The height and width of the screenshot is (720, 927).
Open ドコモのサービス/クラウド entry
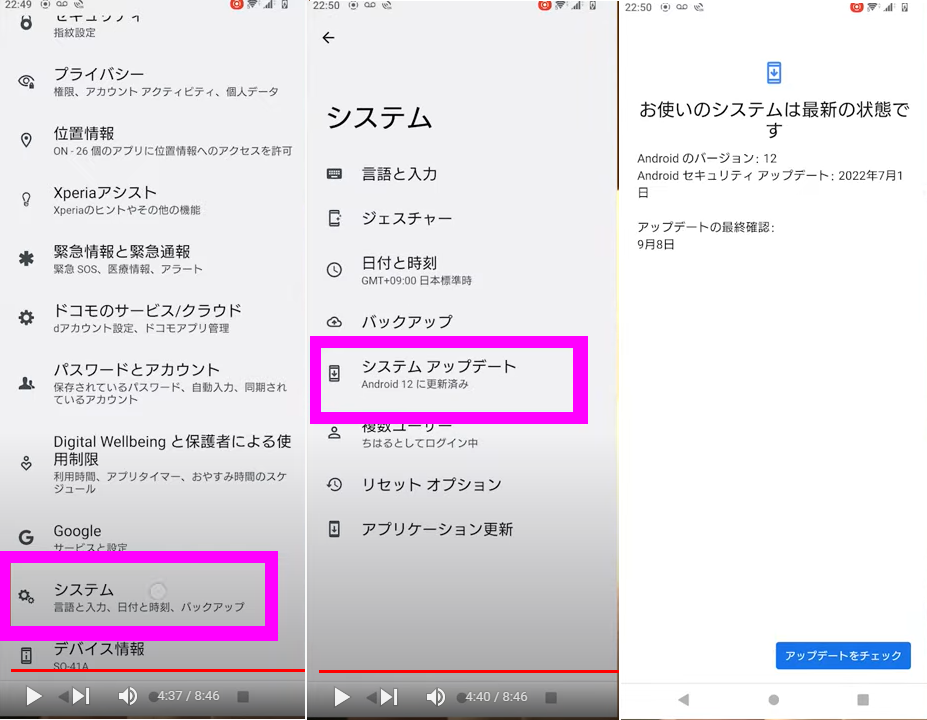click(x=153, y=318)
